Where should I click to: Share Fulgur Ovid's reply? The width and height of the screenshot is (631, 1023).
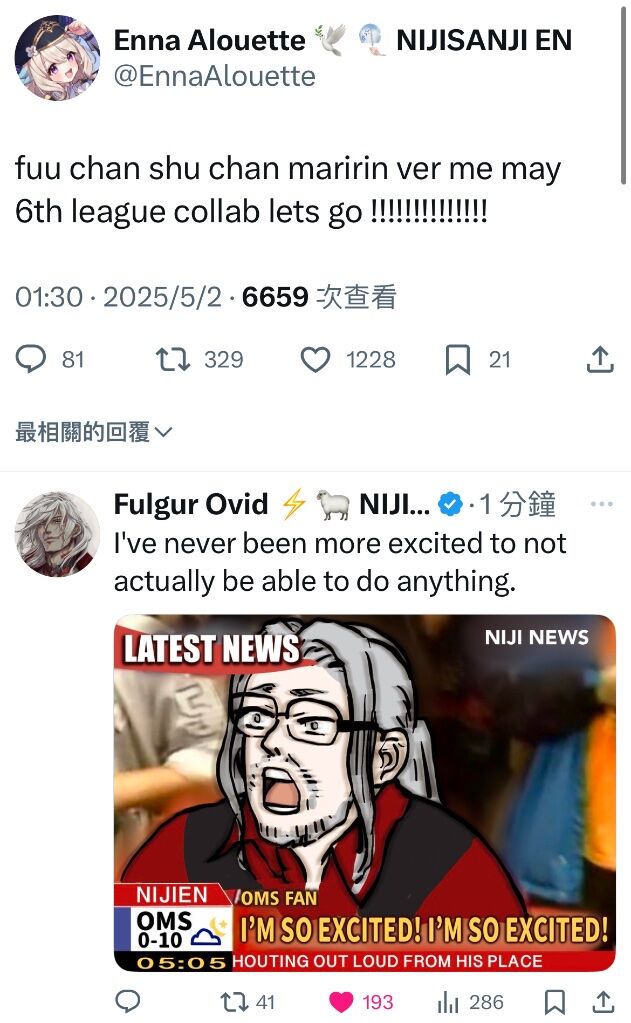[604, 1001]
